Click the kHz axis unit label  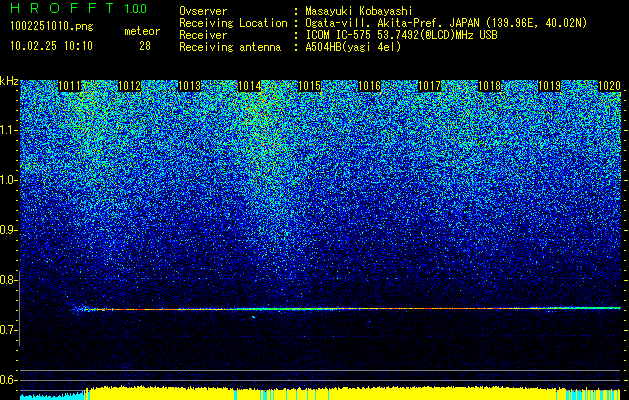[x=9, y=81]
